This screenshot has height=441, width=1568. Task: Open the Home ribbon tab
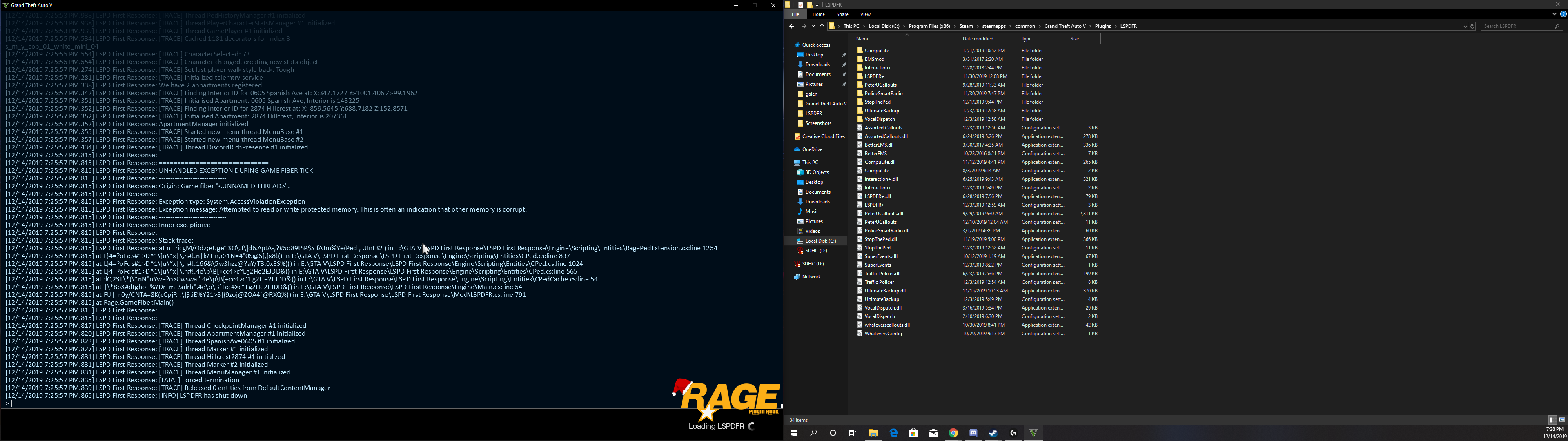pos(819,14)
